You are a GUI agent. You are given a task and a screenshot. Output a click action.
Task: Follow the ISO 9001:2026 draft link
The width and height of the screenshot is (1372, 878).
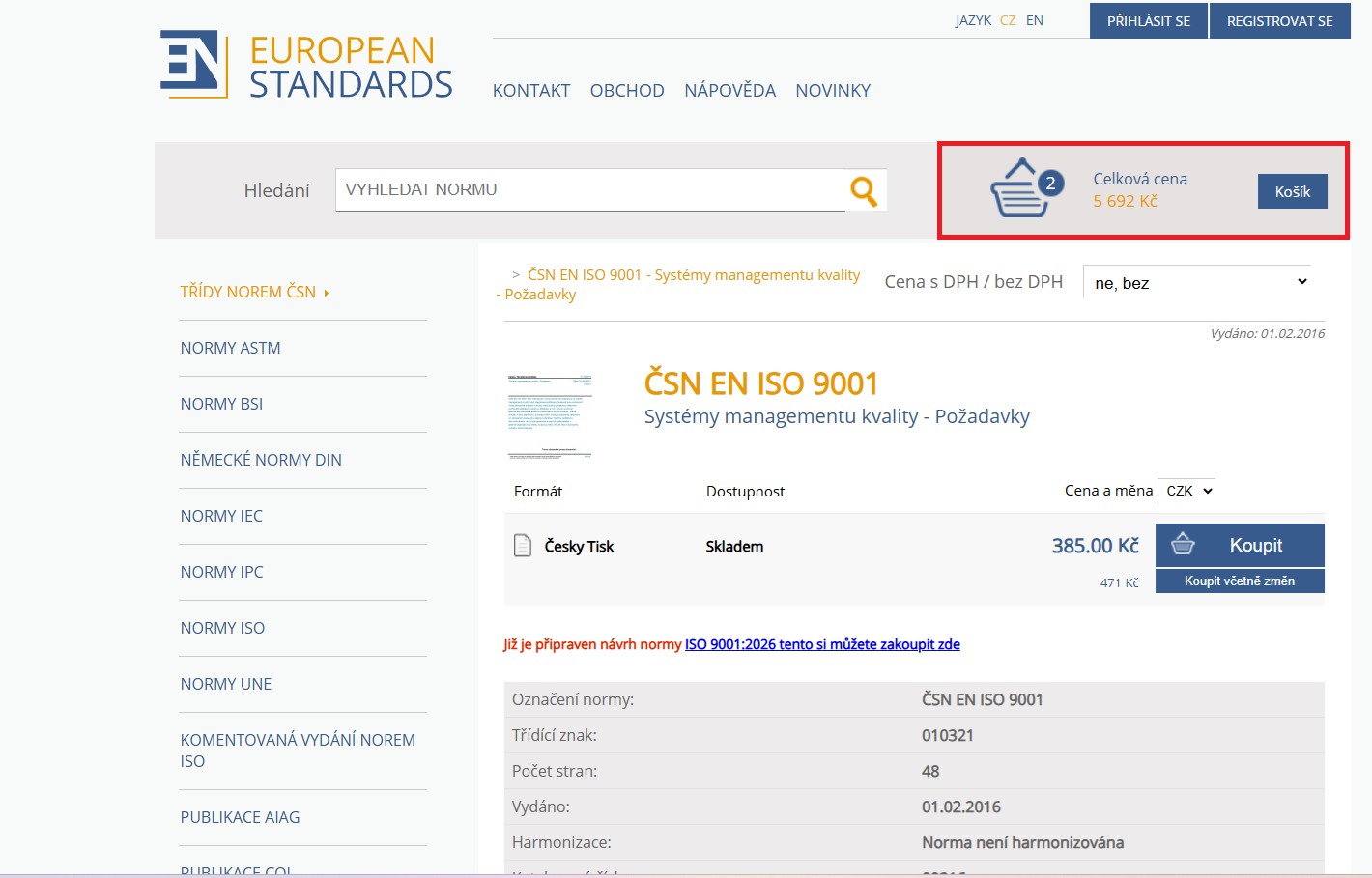(x=822, y=644)
